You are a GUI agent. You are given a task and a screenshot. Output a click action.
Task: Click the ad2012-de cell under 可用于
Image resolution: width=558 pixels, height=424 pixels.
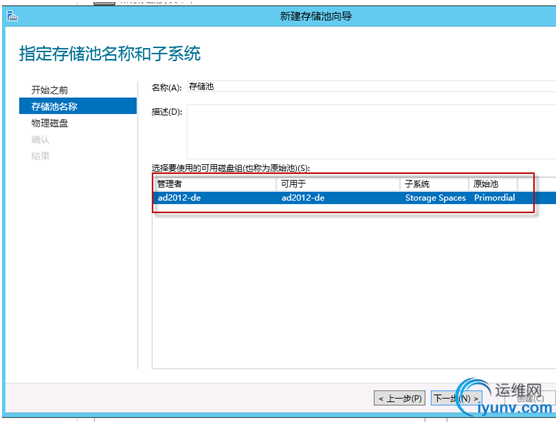point(303,198)
